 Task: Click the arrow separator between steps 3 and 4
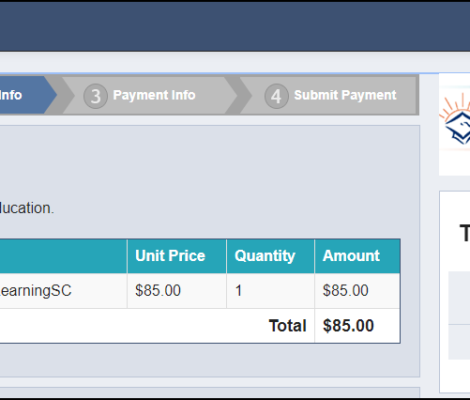coord(238,96)
